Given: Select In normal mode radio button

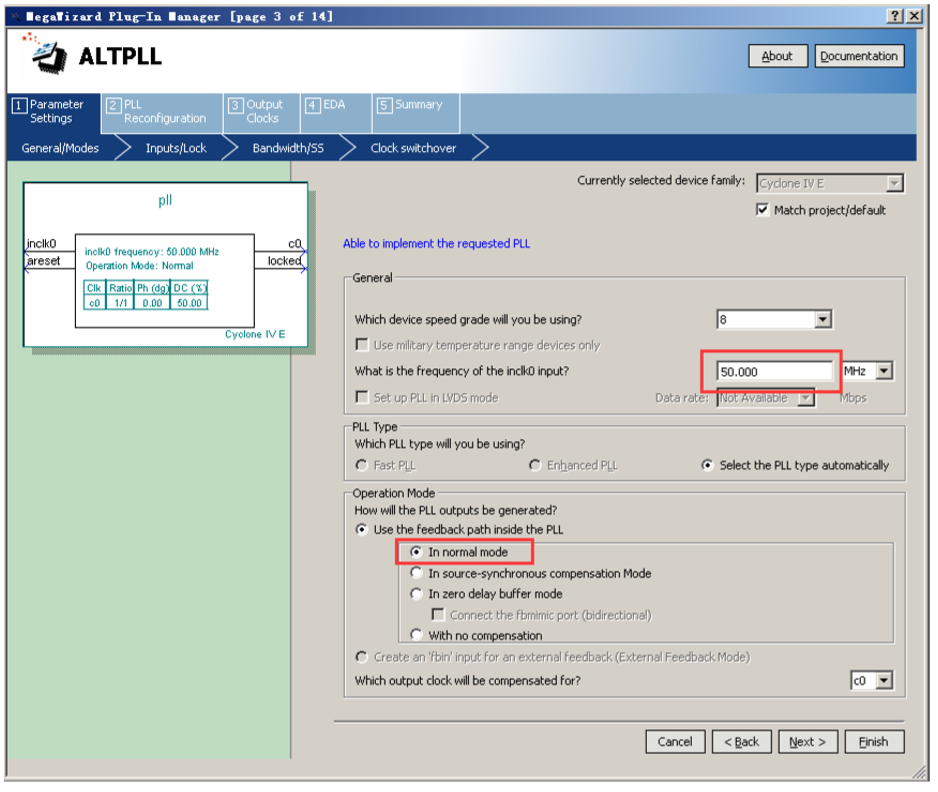Looking at the screenshot, I should coord(416,552).
